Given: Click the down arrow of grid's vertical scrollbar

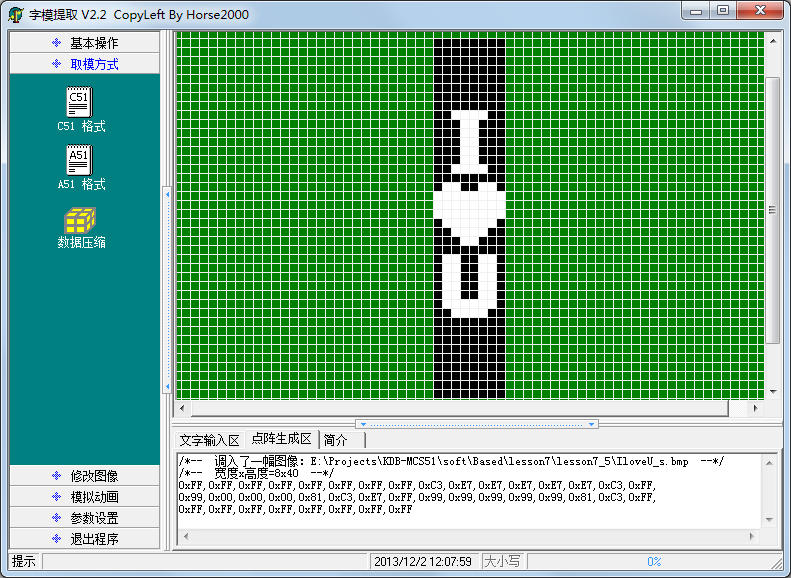Looking at the screenshot, I should (x=772, y=391).
